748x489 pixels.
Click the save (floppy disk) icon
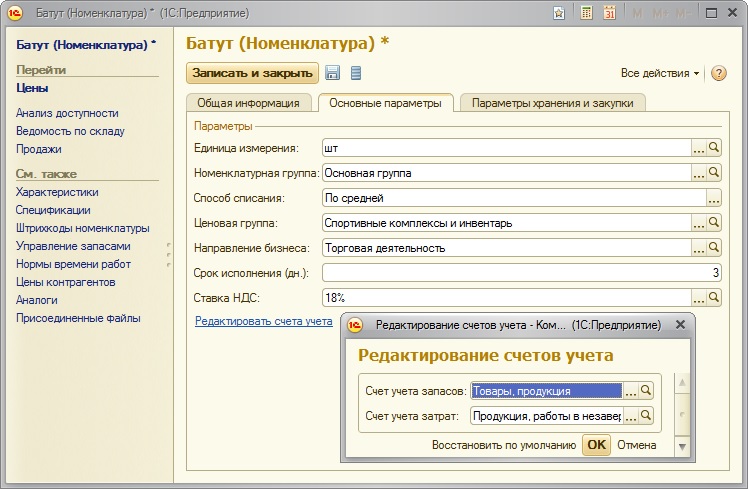click(x=332, y=73)
